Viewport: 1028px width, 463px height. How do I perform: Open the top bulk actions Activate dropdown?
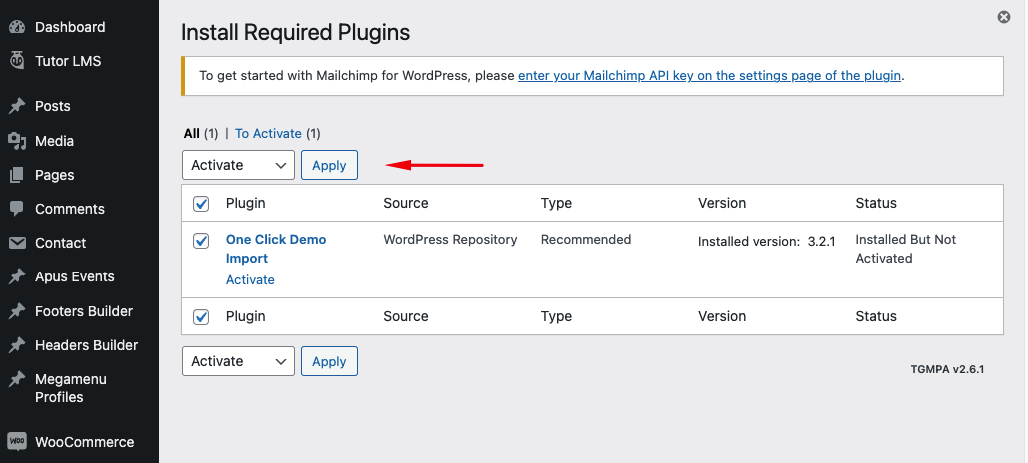click(x=238, y=166)
